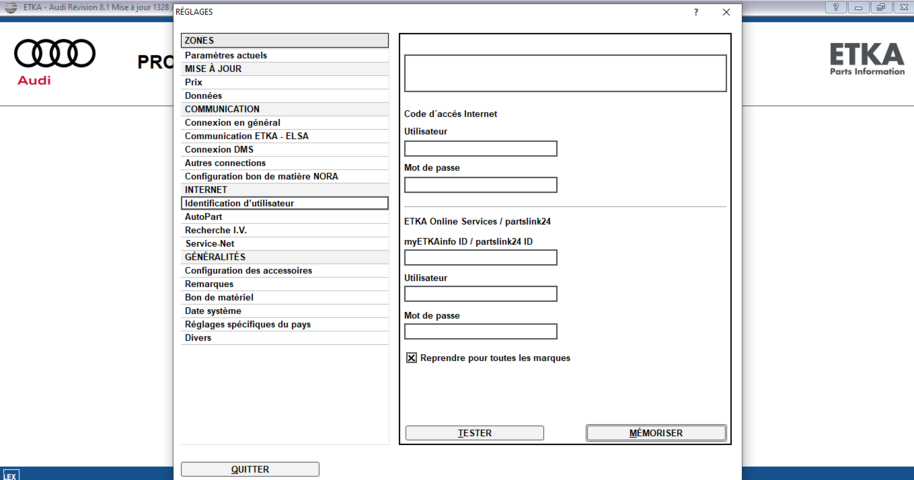This screenshot has height=480, width=914.
Task: Select Recherche I.V. entry
Action: coord(284,230)
